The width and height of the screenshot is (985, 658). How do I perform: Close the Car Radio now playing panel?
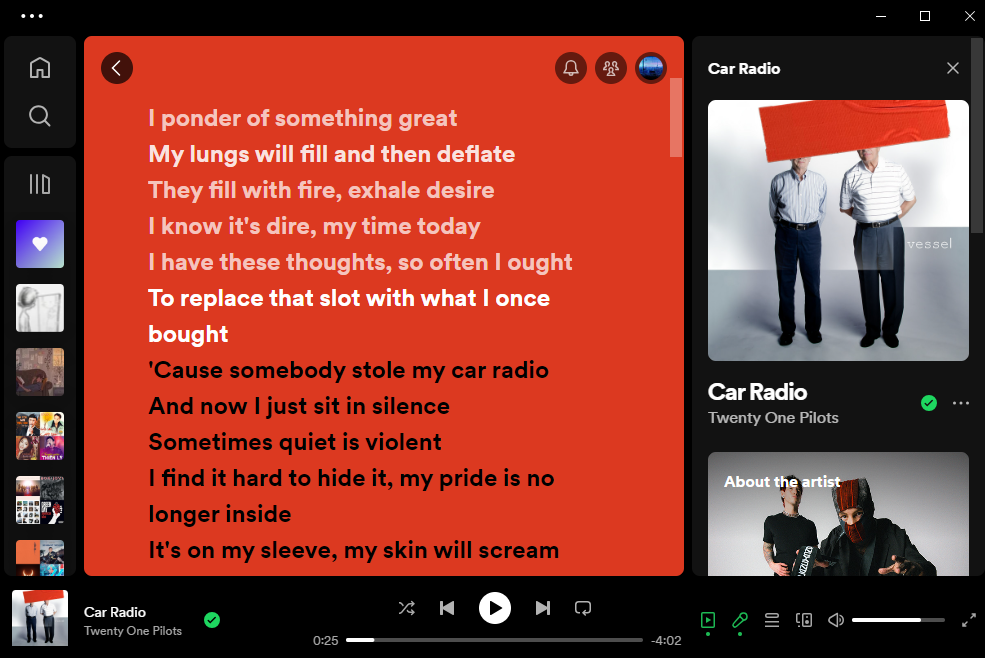click(x=953, y=68)
